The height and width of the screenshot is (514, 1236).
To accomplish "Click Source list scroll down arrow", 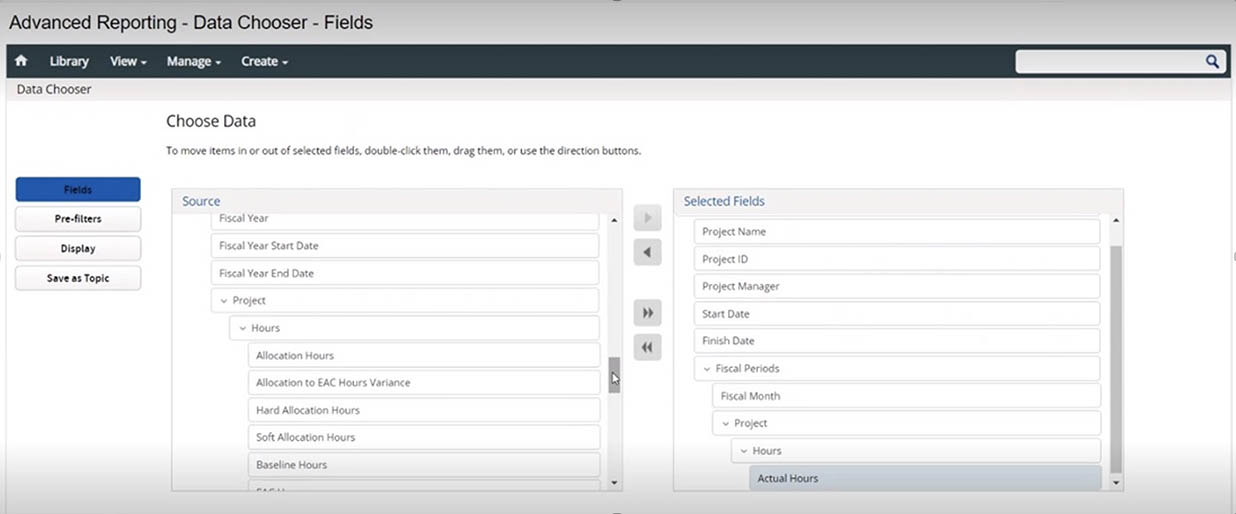I will (x=615, y=483).
